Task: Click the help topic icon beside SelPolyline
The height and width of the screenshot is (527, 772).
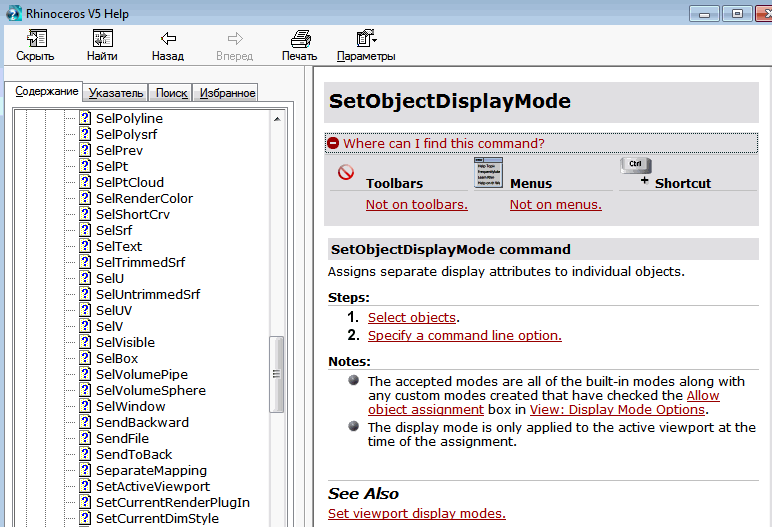Action: [x=86, y=119]
